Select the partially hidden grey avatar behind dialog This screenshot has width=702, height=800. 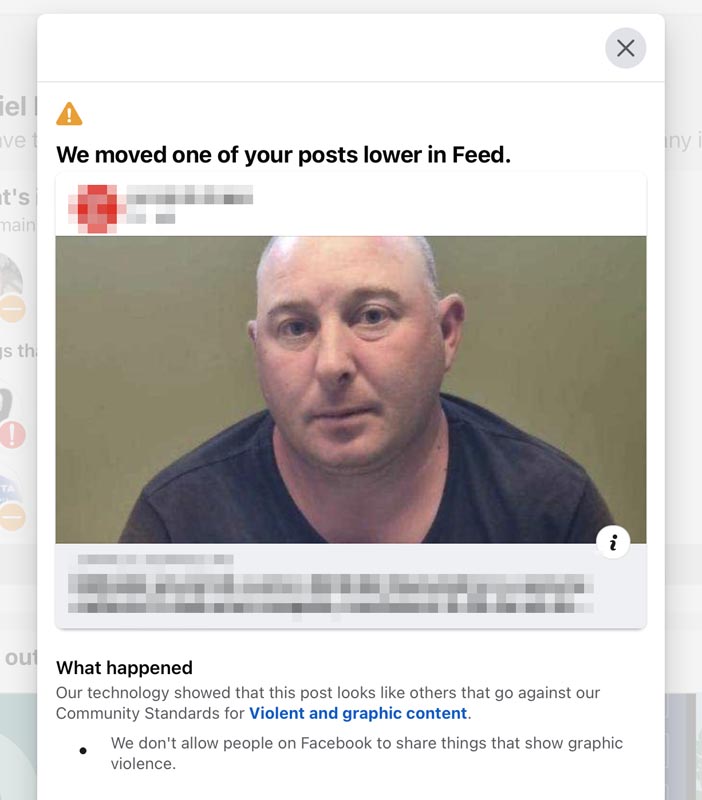tap(10, 276)
